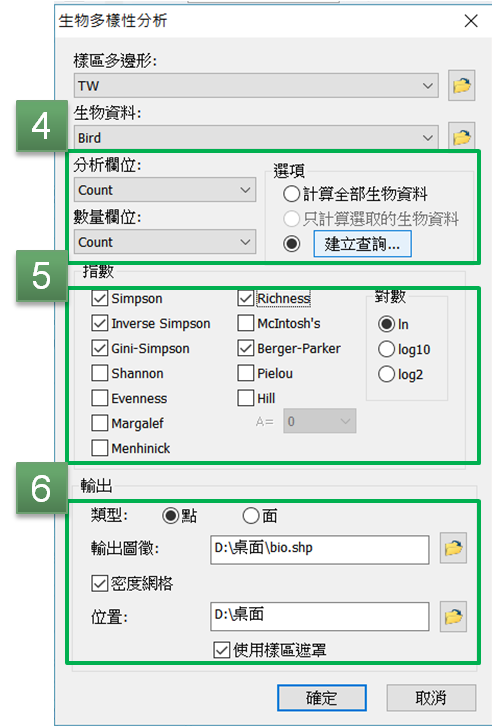The height and width of the screenshot is (727, 493).
Task: Select 面 as output type
Action: tap(251, 516)
